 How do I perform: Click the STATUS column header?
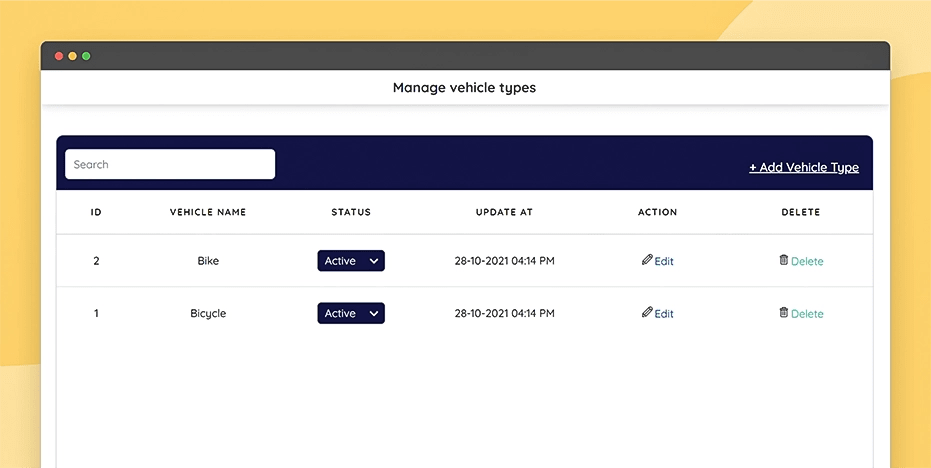click(351, 212)
